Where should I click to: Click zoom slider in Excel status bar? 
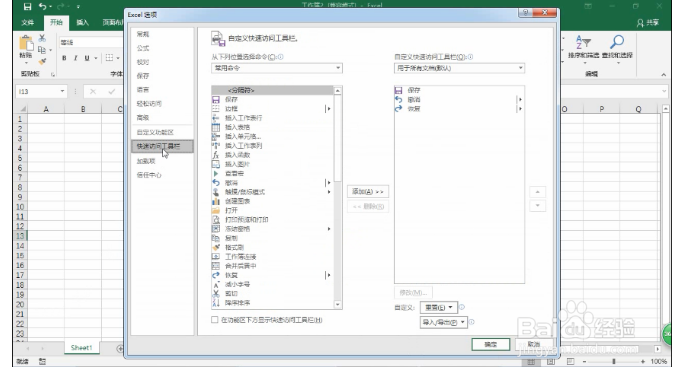click(x=613, y=361)
